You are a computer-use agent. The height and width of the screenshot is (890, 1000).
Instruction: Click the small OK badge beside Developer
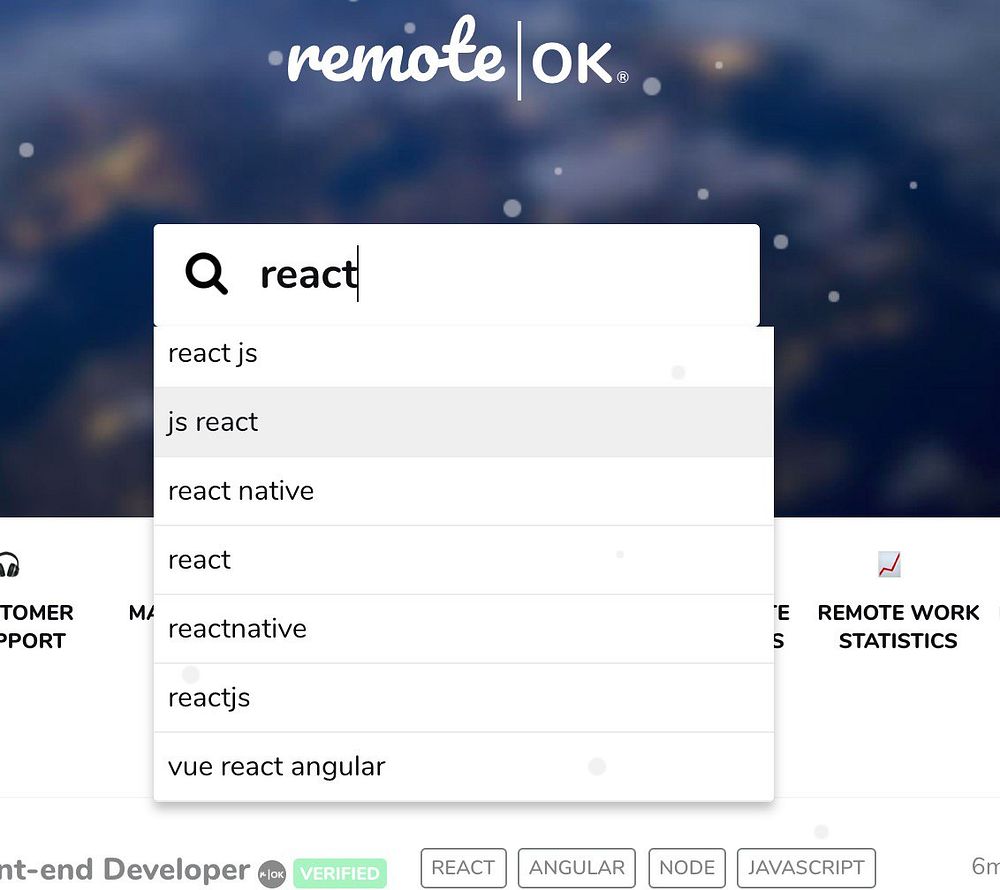coord(272,874)
